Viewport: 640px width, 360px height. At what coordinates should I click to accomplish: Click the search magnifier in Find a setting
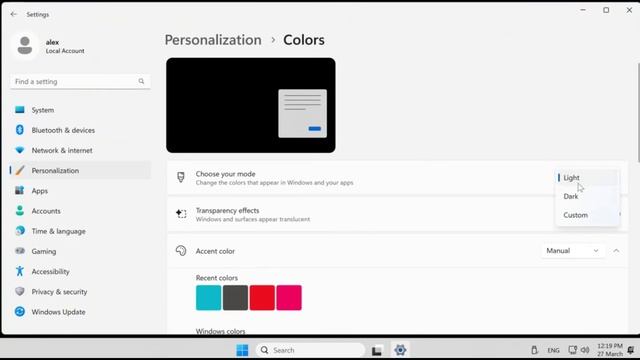click(x=141, y=81)
